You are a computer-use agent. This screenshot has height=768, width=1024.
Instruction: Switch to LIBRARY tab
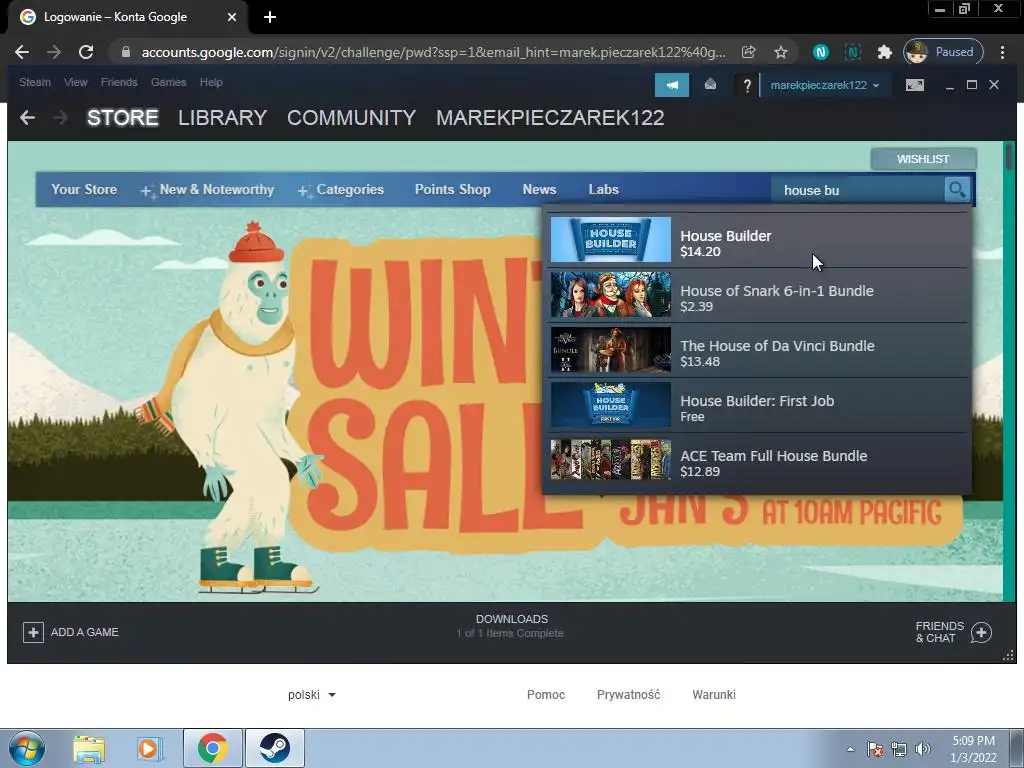click(x=222, y=118)
